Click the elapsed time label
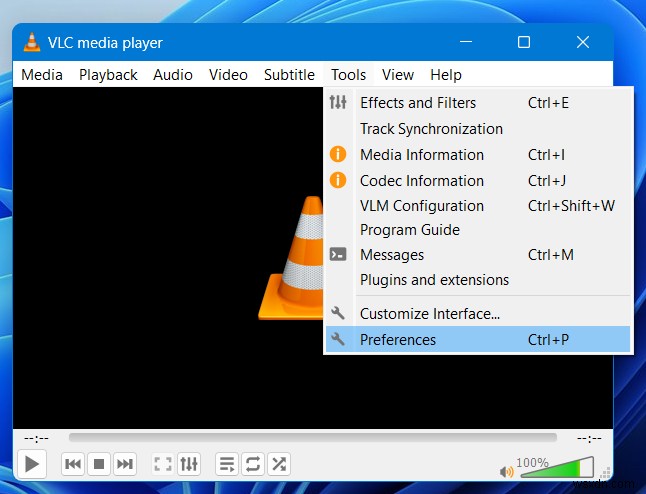This screenshot has height=494, width=646. click(36, 438)
